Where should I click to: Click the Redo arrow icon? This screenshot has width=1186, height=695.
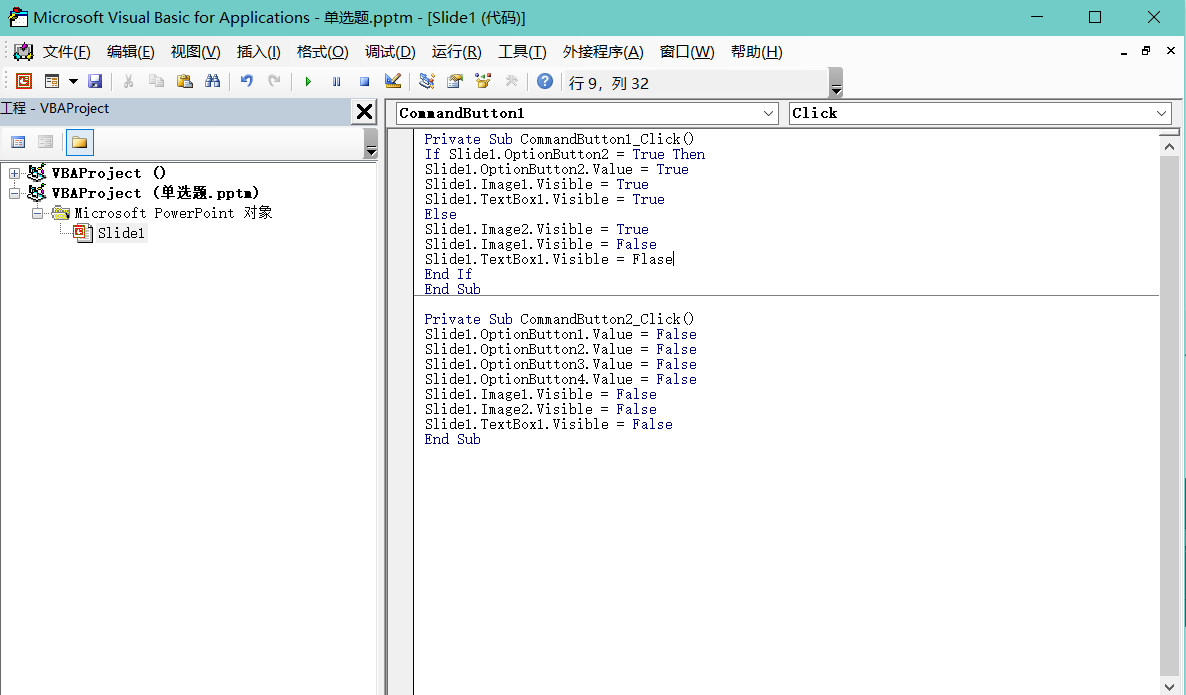point(275,82)
